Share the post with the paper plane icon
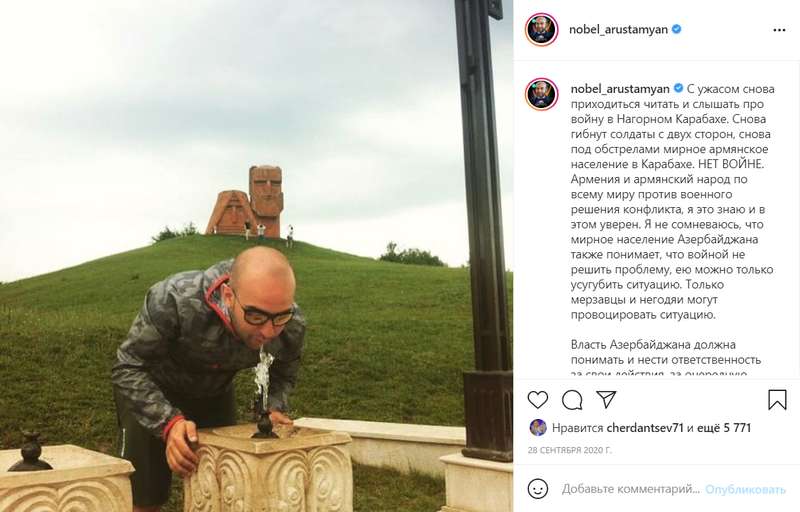 606,399
